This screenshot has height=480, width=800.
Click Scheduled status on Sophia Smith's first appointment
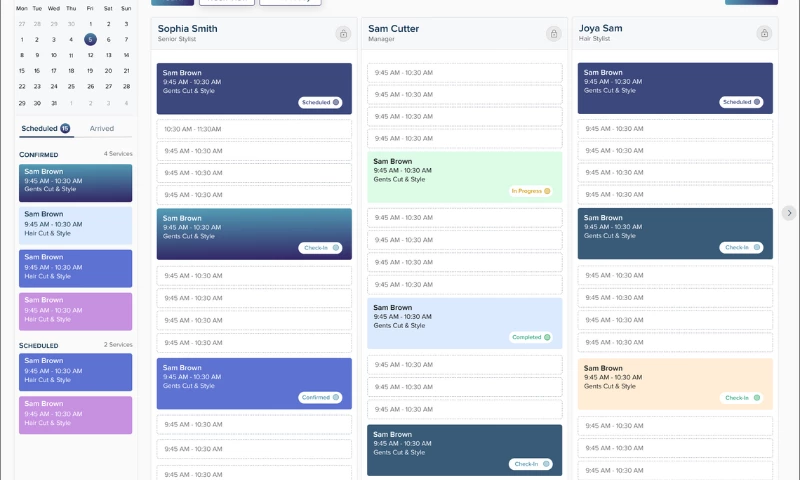coord(320,102)
